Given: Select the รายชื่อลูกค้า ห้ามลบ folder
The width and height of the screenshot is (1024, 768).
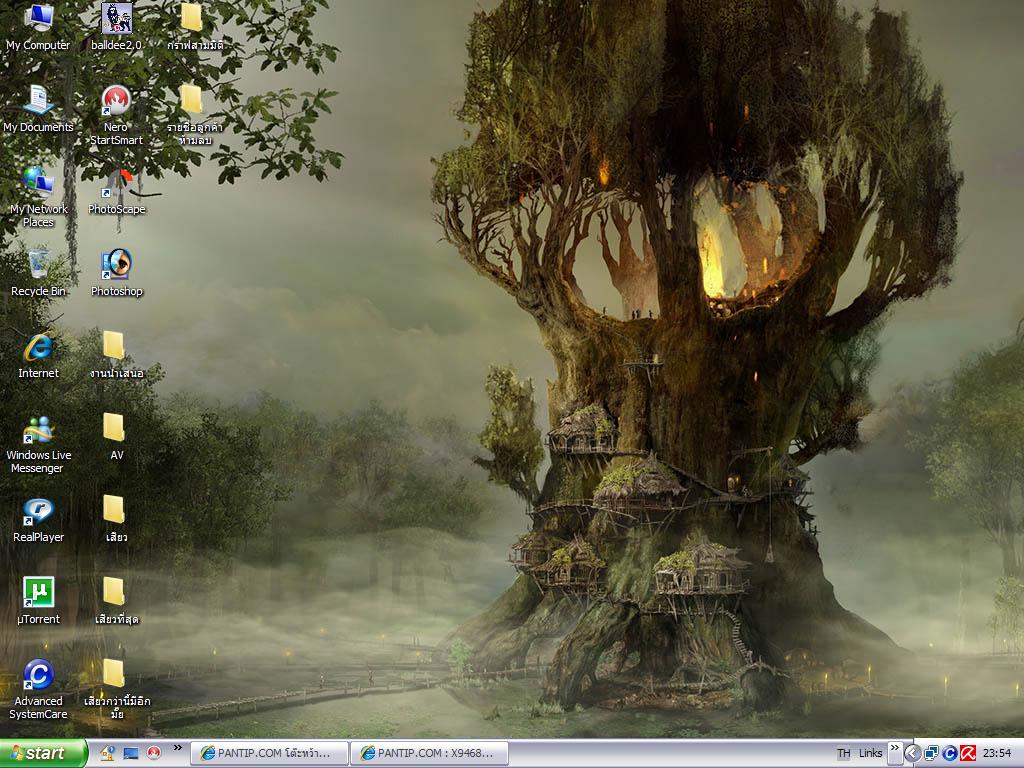Looking at the screenshot, I should (x=195, y=116).
